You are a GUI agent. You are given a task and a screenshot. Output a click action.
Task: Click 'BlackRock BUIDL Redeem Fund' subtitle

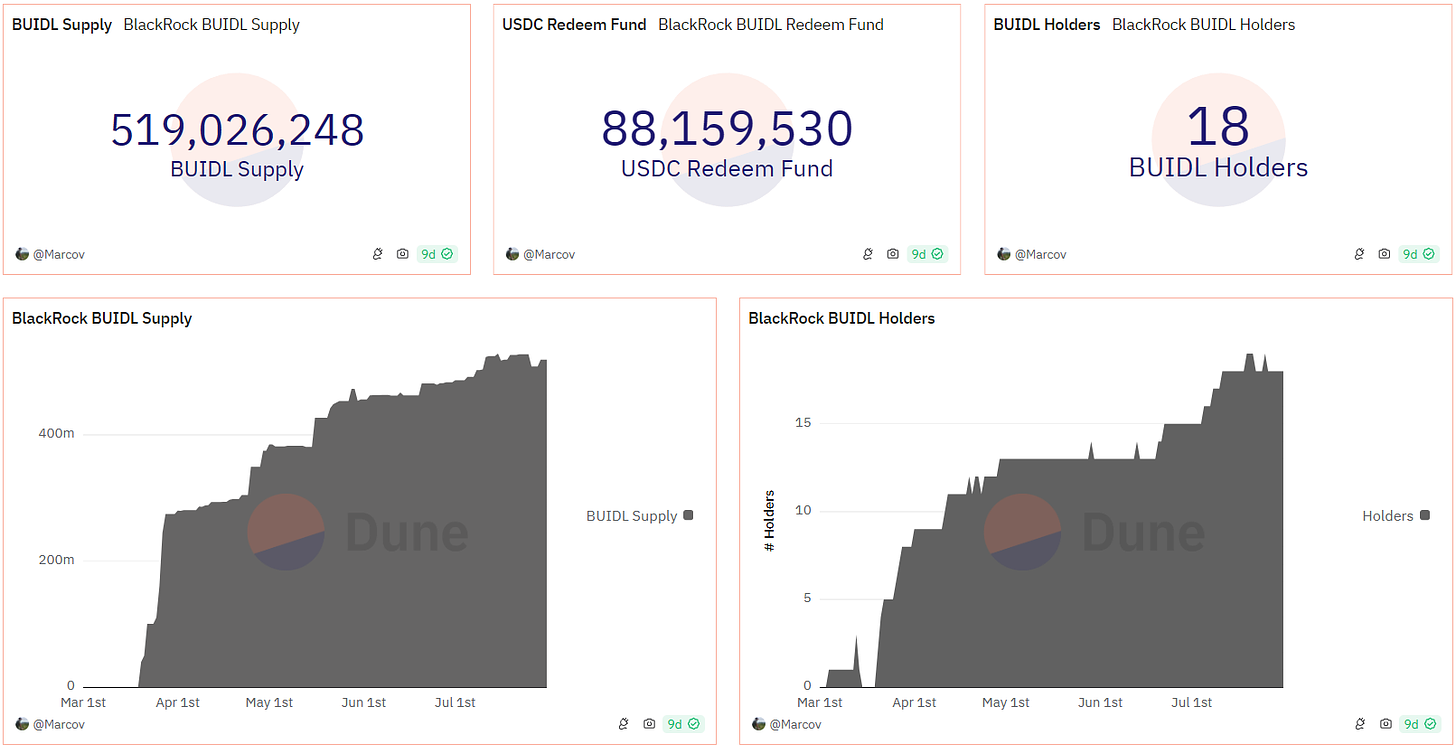(x=771, y=25)
